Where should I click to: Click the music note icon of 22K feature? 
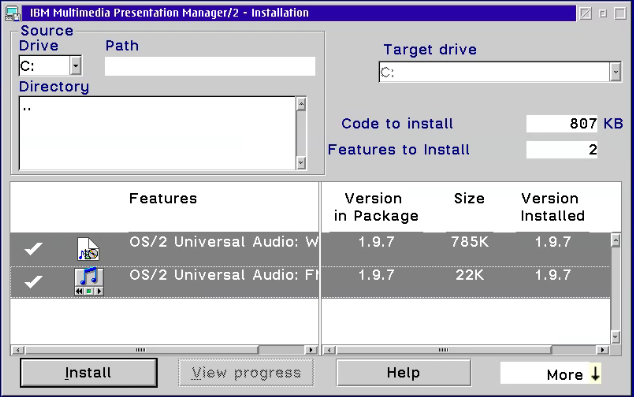click(89, 281)
